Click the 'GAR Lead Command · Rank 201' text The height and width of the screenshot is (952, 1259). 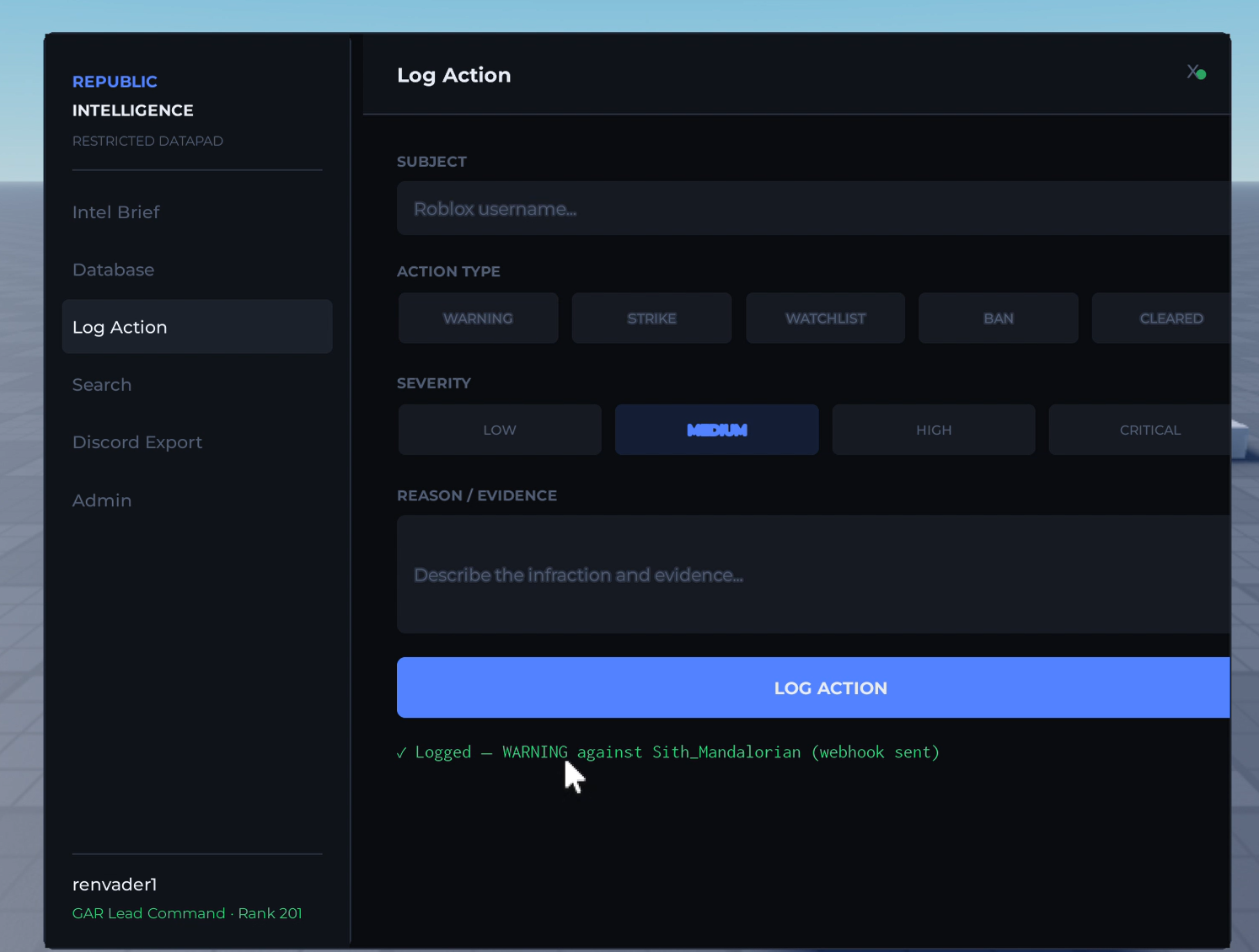click(x=187, y=913)
